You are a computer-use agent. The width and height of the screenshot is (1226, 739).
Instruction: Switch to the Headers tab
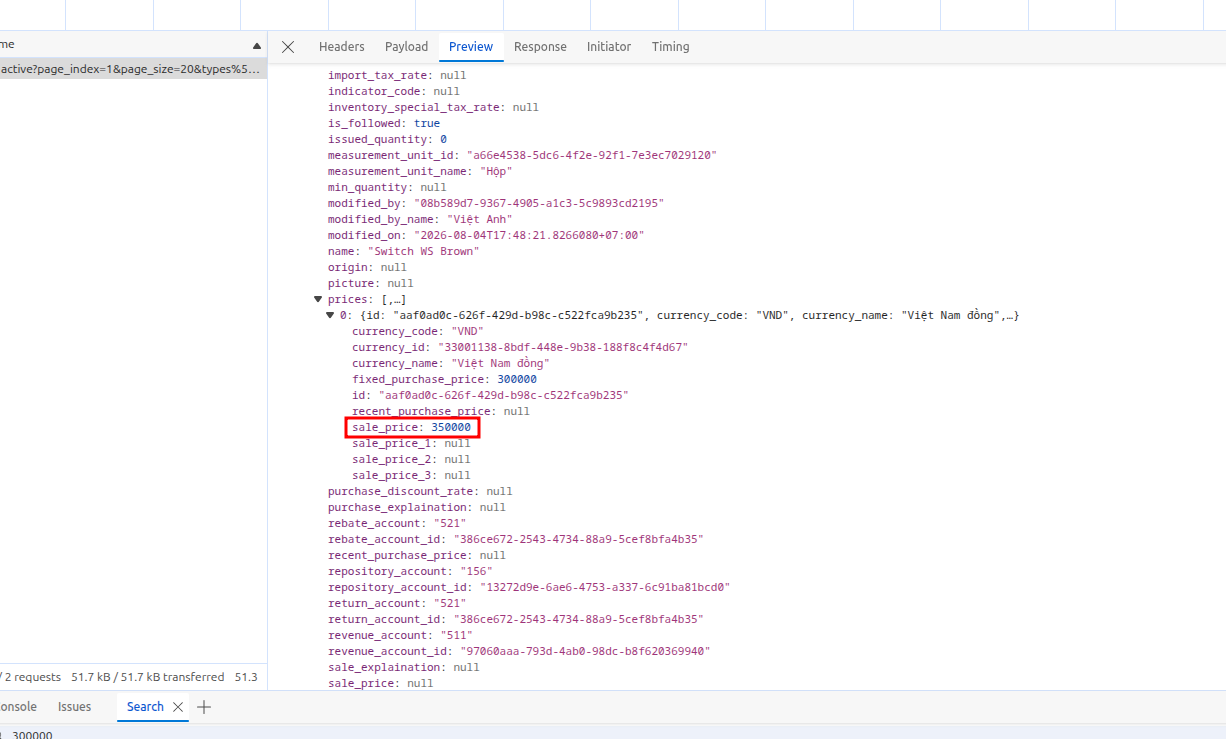[x=342, y=47]
